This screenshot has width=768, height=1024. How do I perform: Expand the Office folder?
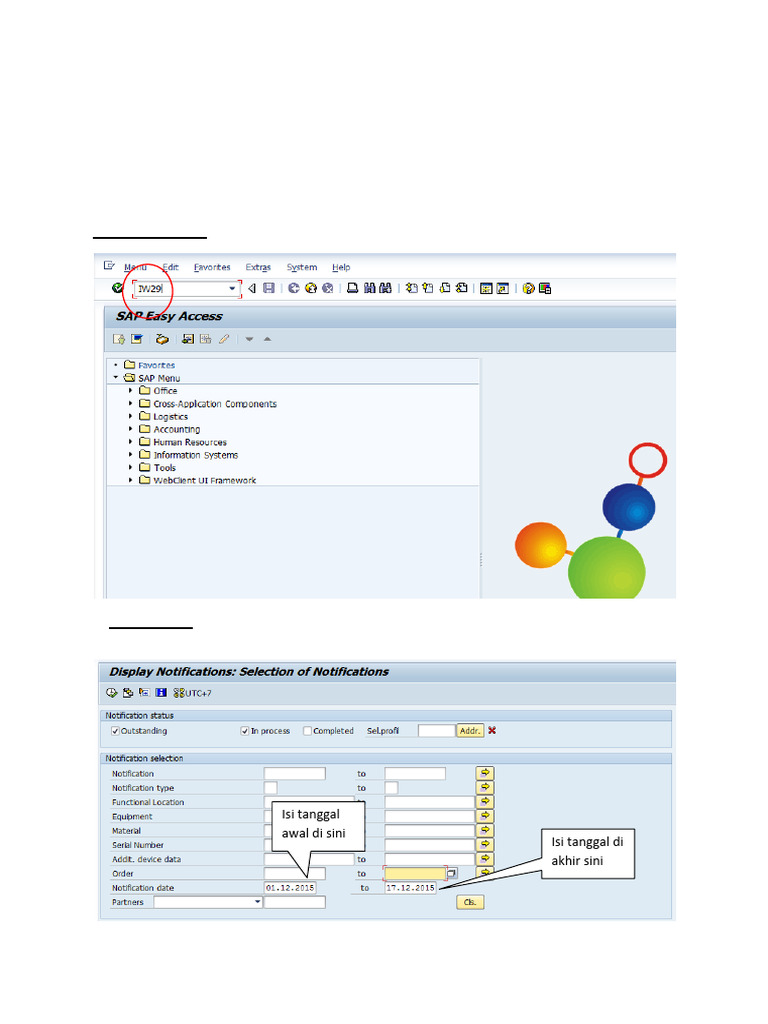click(x=131, y=391)
